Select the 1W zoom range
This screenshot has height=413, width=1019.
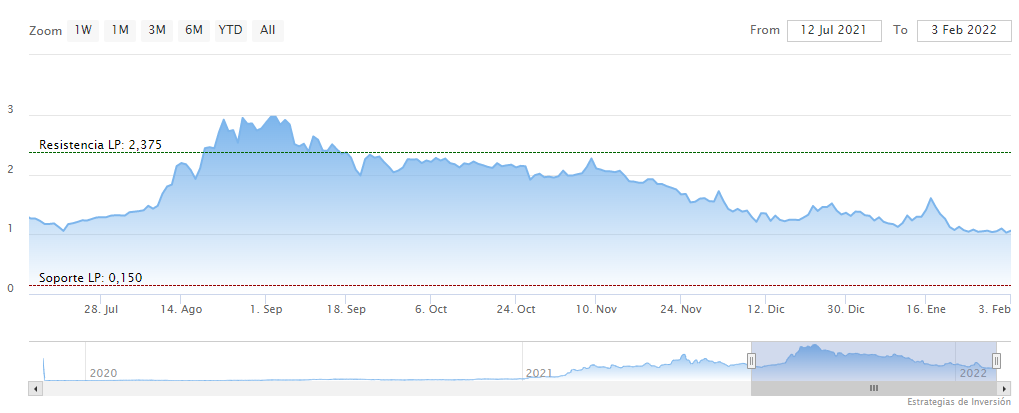click(x=84, y=30)
